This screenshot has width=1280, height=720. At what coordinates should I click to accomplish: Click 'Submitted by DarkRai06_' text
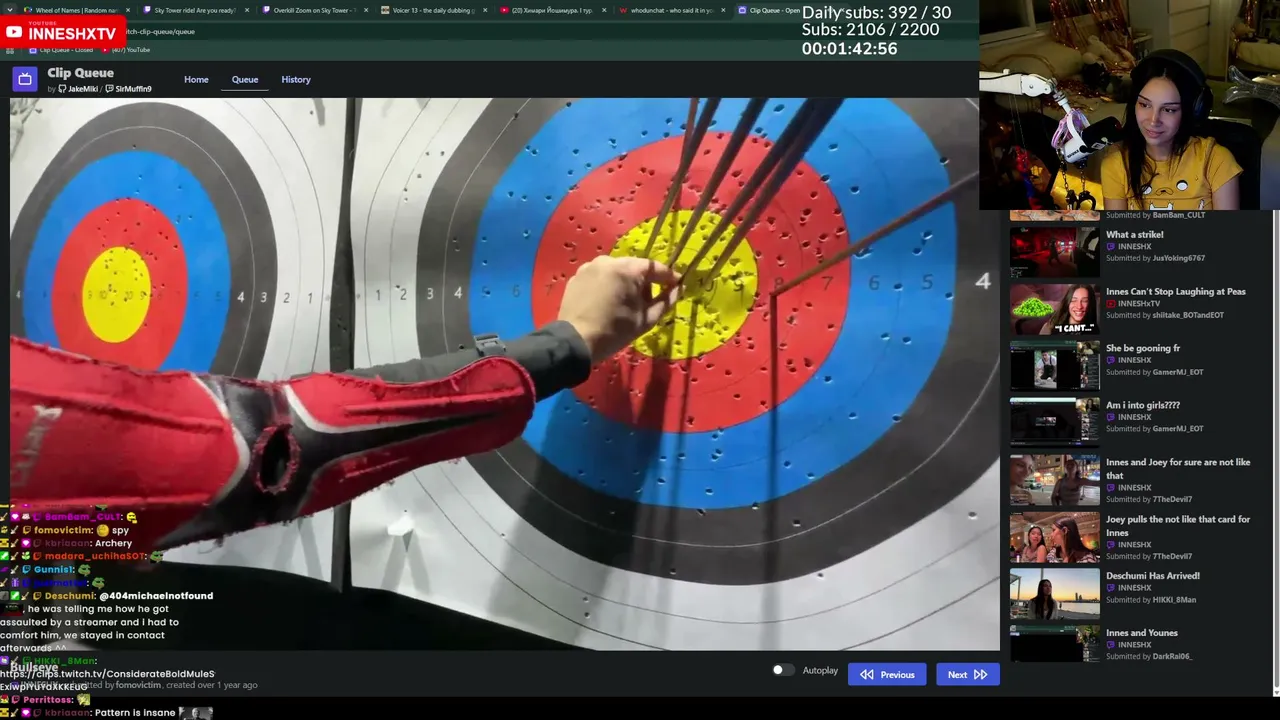[x=1149, y=657]
